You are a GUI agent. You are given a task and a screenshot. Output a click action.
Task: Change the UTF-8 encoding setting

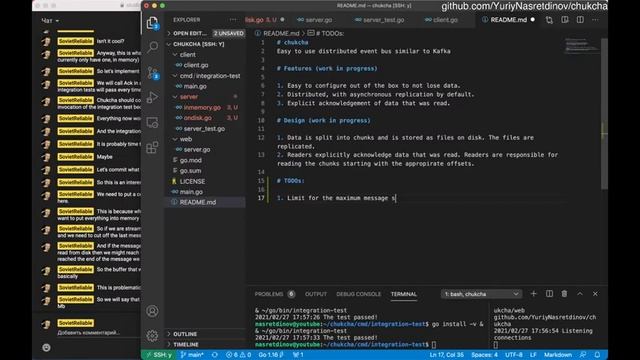click(x=514, y=355)
